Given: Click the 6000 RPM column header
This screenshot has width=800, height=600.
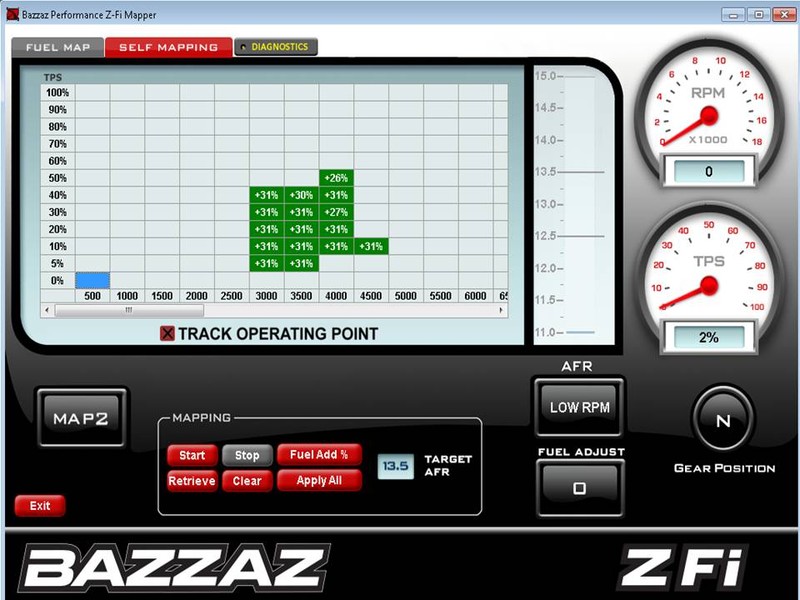Looking at the screenshot, I should click(x=475, y=296).
